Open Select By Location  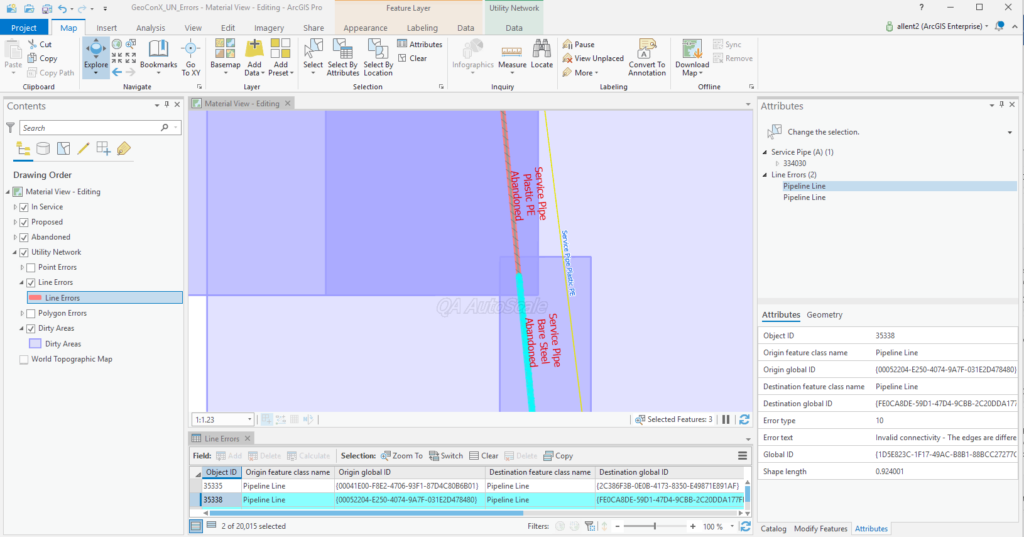pyautogui.click(x=378, y=57)
